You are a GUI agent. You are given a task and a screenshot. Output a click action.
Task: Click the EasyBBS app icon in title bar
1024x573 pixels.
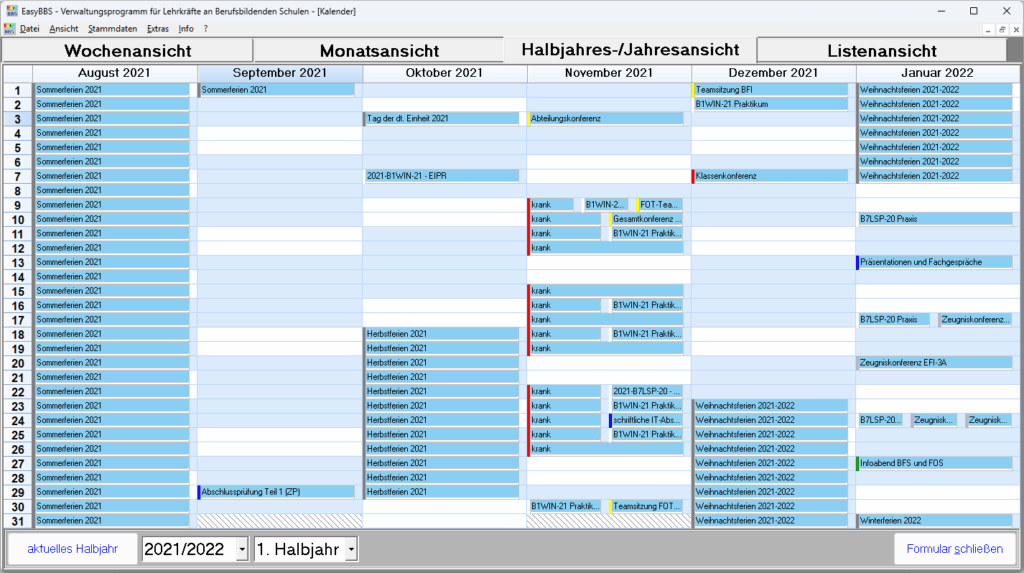tap(12, 11)
